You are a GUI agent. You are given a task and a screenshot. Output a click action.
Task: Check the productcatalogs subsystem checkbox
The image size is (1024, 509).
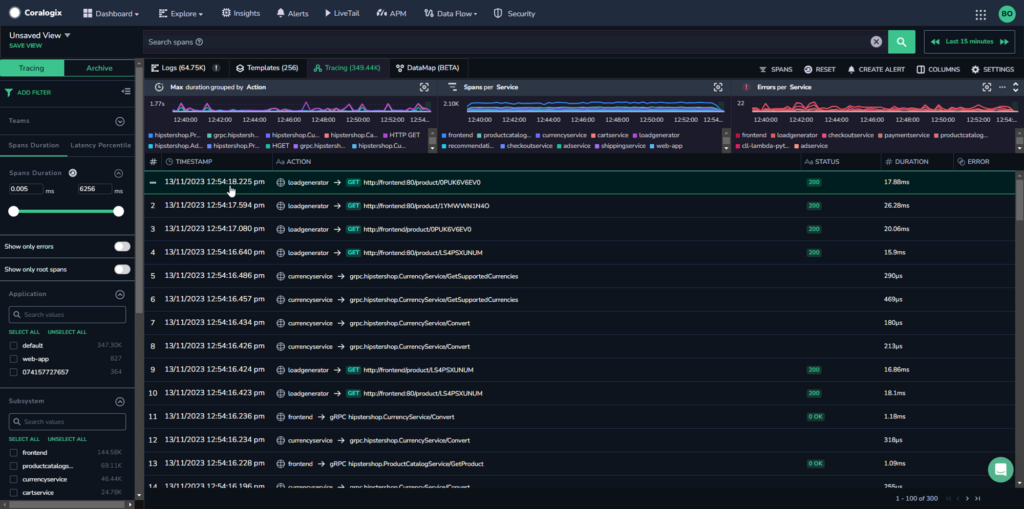(x=13, y=466)
